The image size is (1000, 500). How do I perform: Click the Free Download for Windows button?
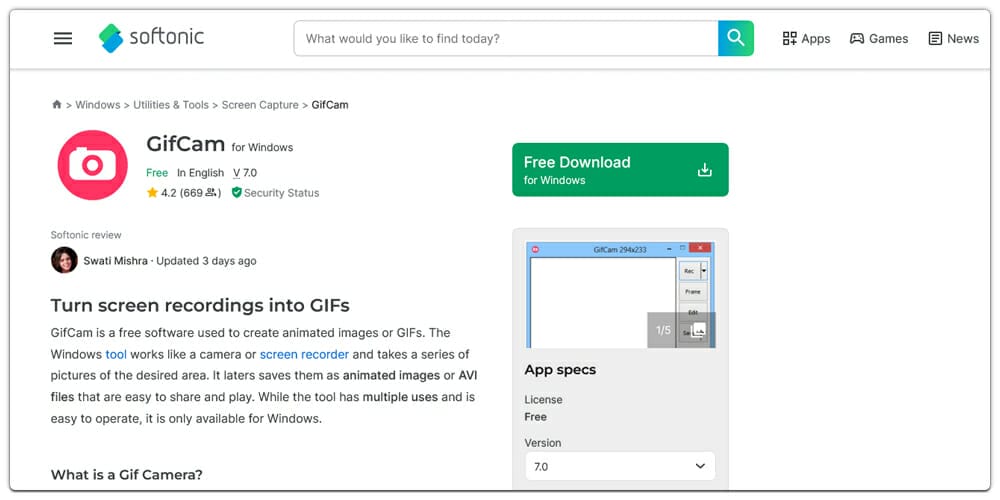coord(620,170)
